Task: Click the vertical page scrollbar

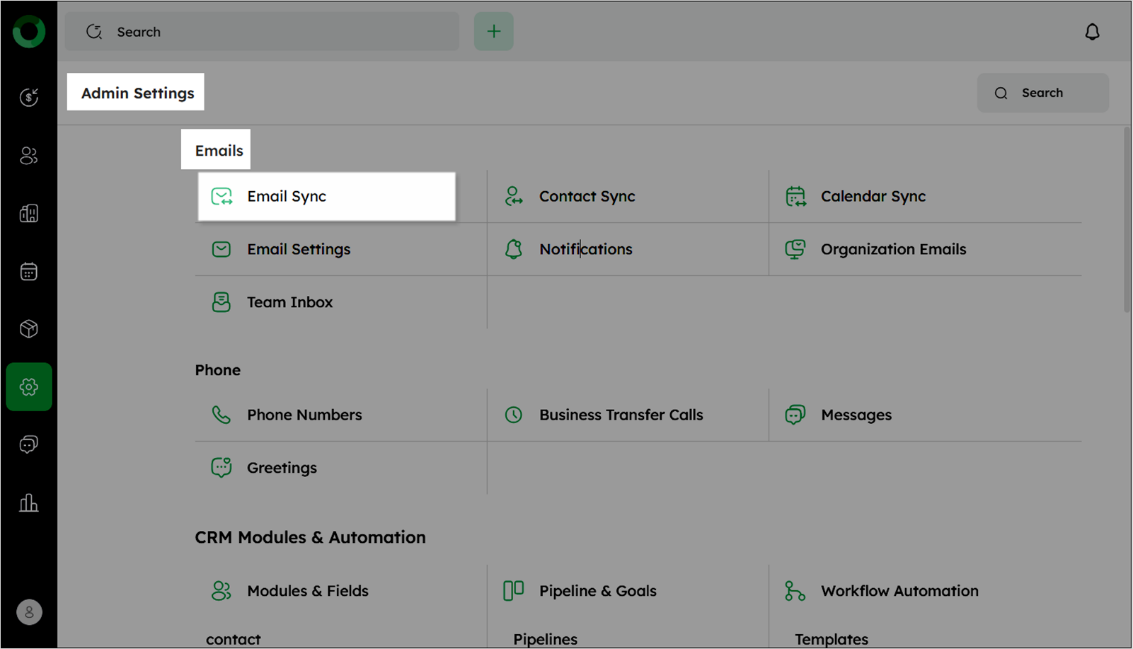Action: pyautogui.click(x=1127, y=220)
